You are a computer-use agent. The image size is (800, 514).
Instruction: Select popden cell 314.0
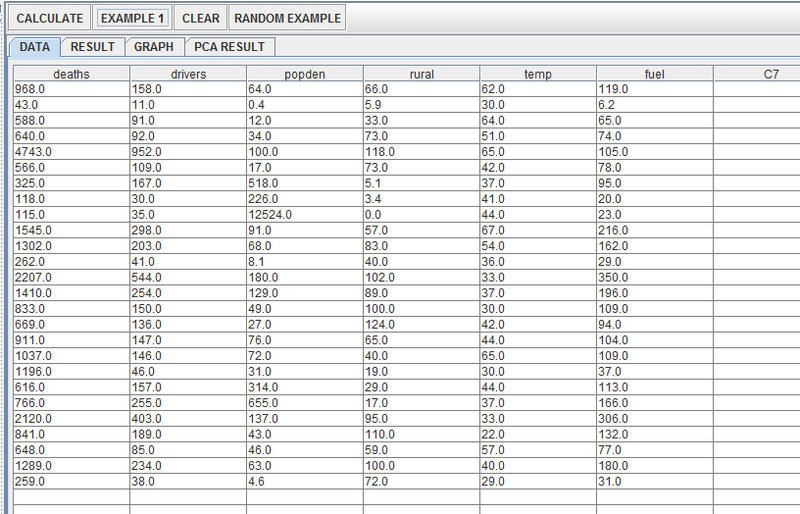tap(305, 387)
